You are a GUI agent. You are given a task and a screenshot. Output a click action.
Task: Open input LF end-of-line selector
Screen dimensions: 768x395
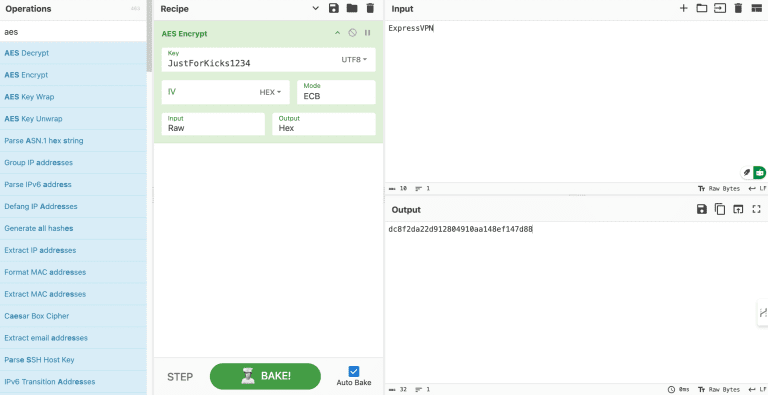tap(758, 188)
